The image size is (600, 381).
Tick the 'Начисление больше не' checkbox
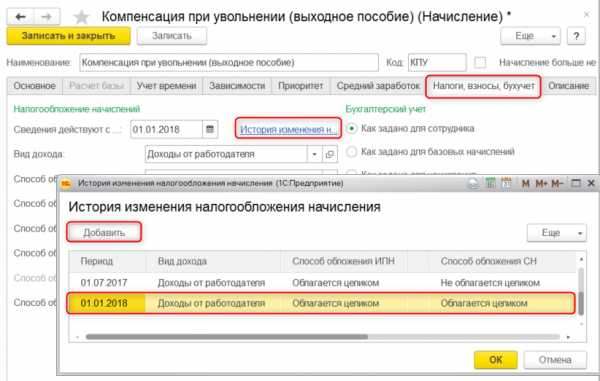pos(480,62)
